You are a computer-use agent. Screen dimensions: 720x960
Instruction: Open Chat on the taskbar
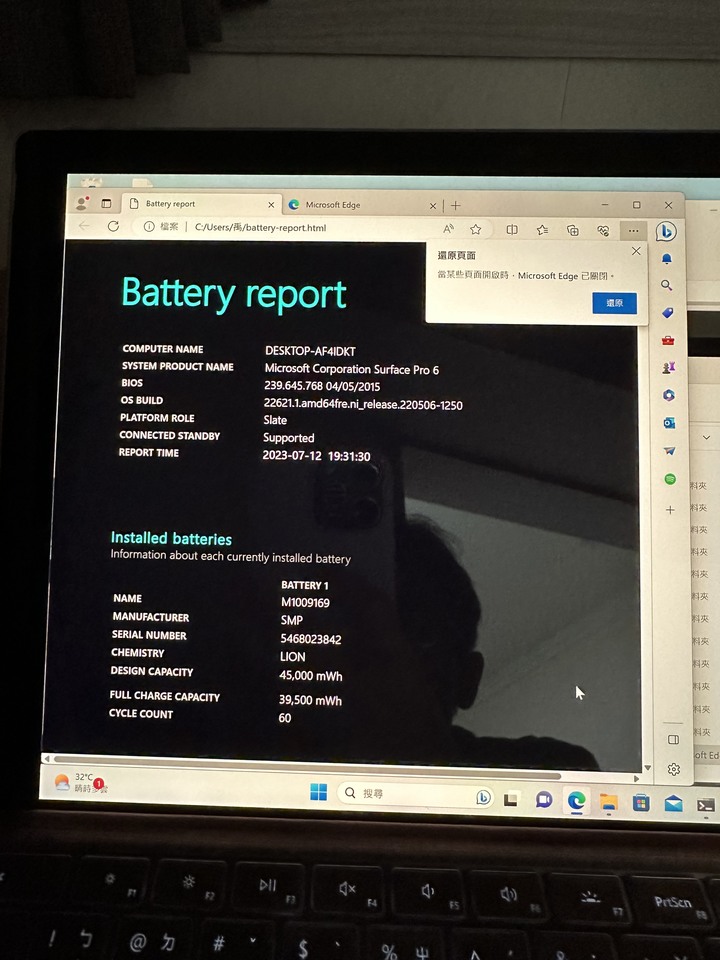(x=544, y=800)
